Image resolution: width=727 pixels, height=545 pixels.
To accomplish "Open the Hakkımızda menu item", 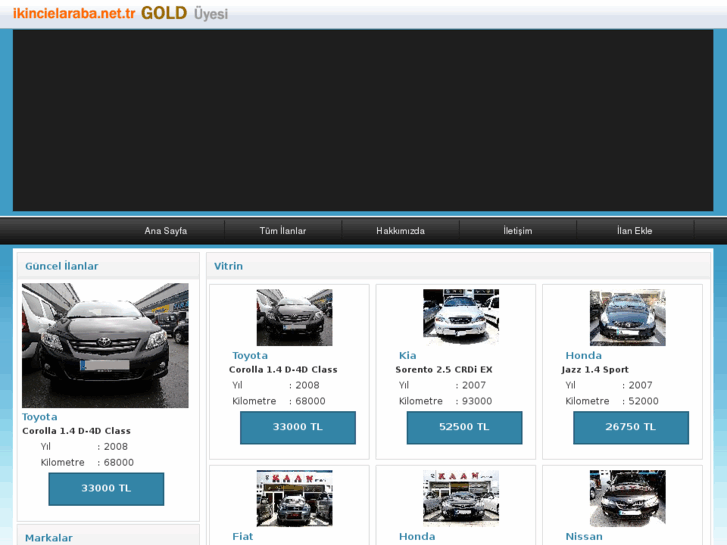I will tap(400, 231).
